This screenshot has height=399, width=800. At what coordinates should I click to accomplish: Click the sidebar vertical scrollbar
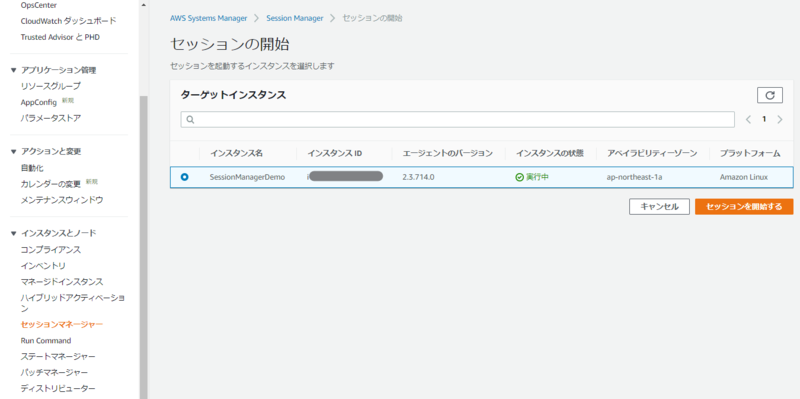pos(143,247)
